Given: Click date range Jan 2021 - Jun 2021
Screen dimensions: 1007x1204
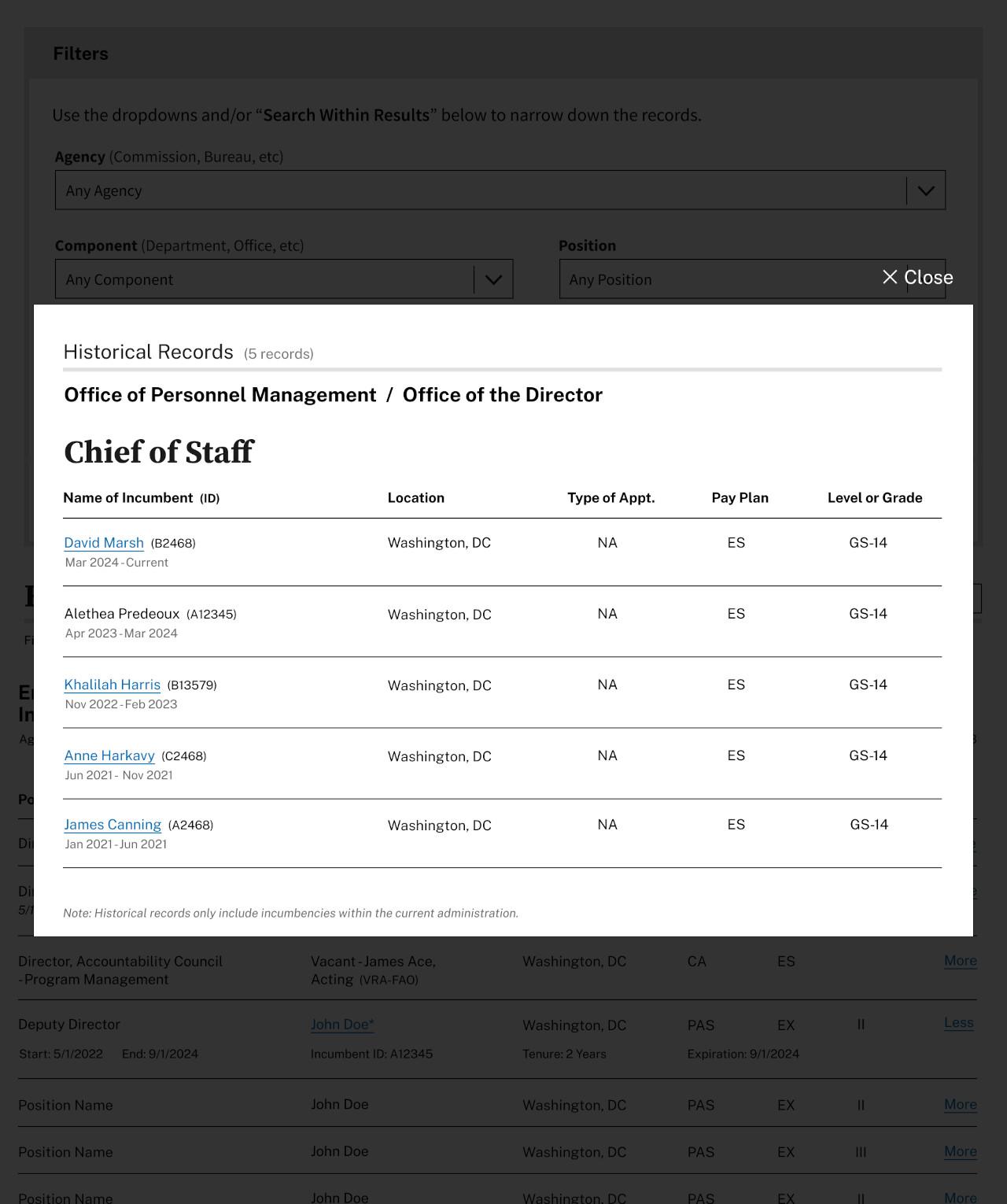Looking at the screenshot, I should (x=116, y=844).
